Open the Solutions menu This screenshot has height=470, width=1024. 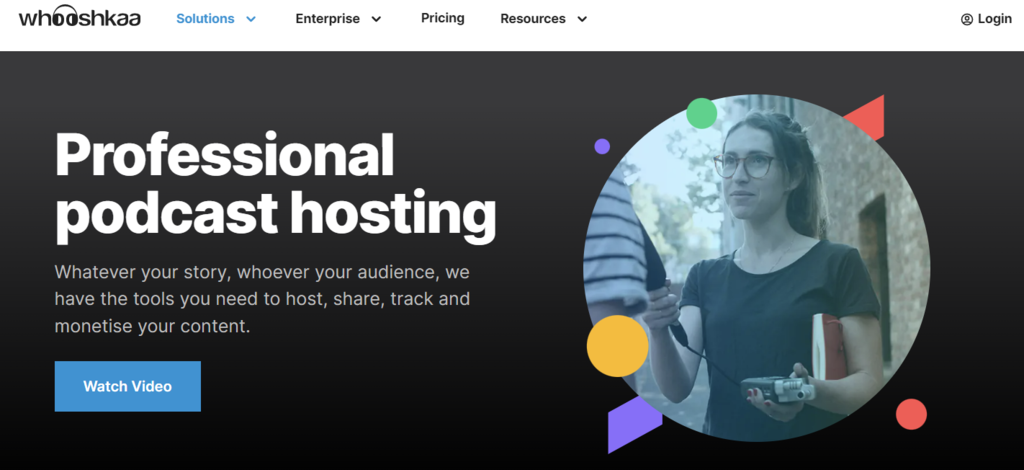pyautogui.click(x=205, y=19)
